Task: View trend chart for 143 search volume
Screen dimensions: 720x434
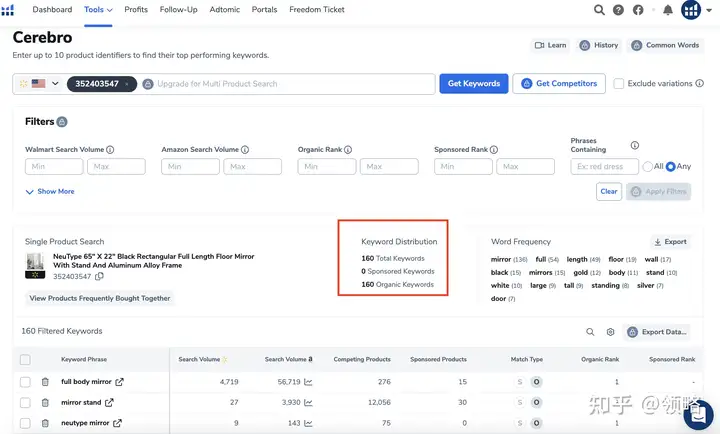Action: pyautogui.click(x=308, y=423)
